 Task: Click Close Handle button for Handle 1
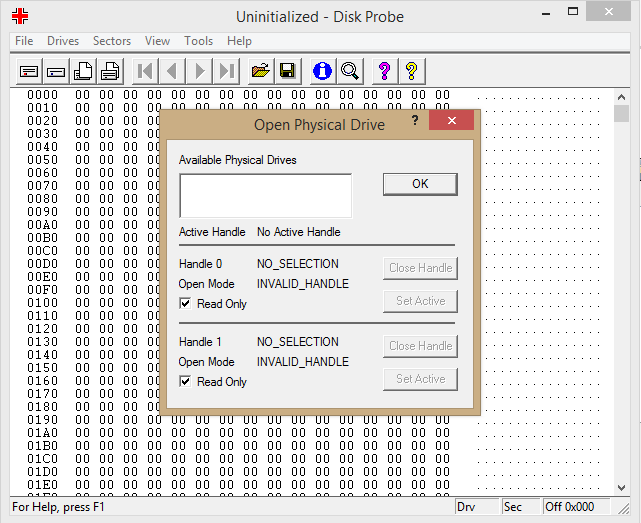point(420,346)
